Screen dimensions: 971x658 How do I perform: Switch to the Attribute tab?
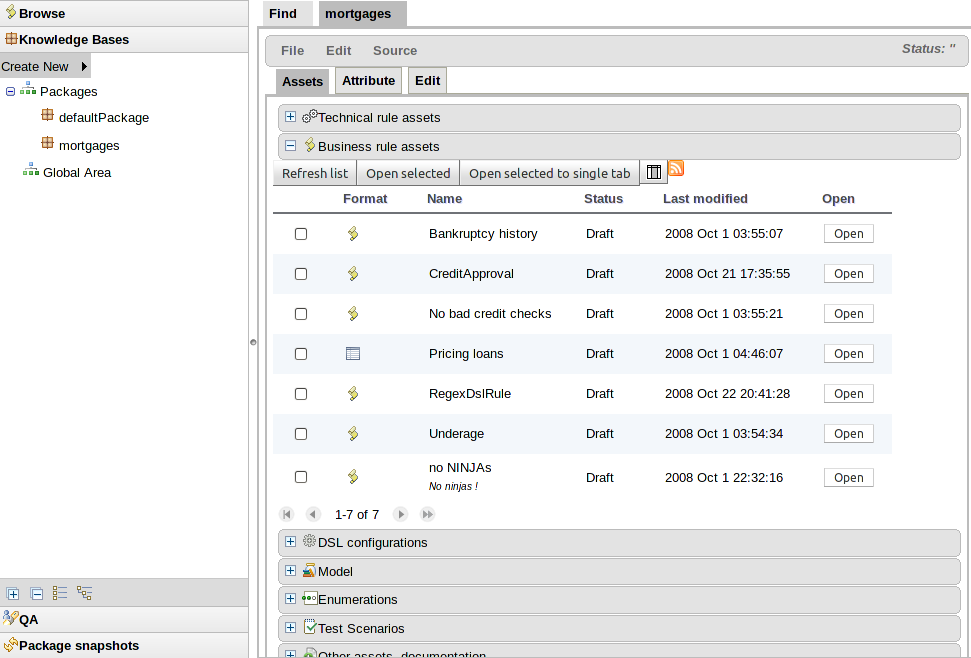369,81
